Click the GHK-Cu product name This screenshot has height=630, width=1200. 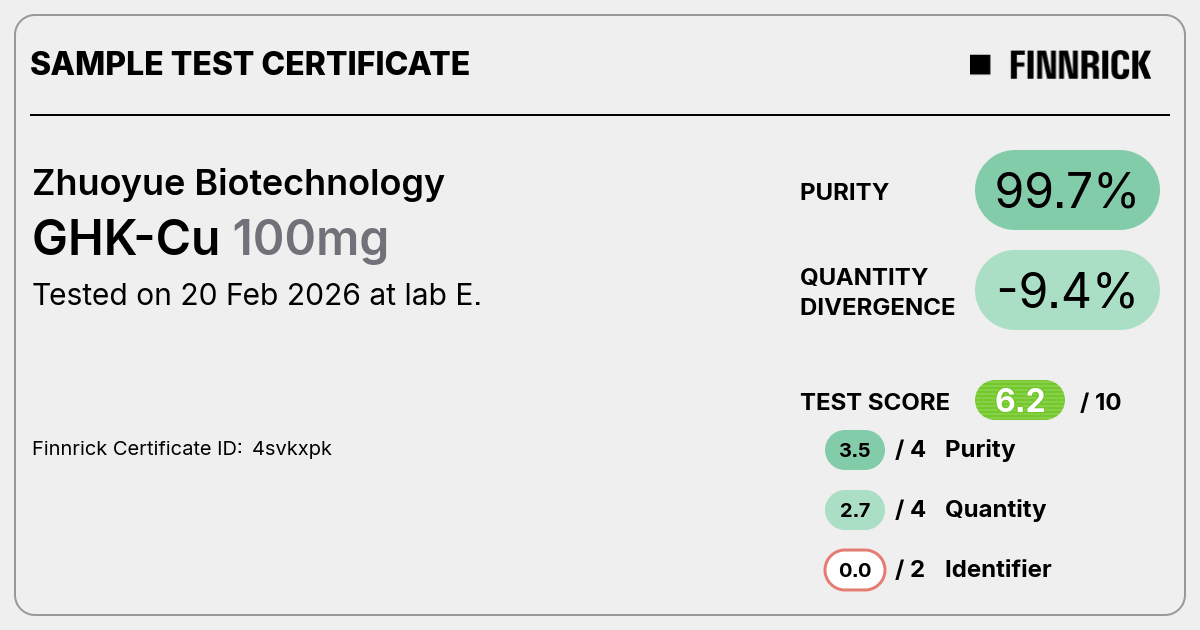tap(128, 238)
